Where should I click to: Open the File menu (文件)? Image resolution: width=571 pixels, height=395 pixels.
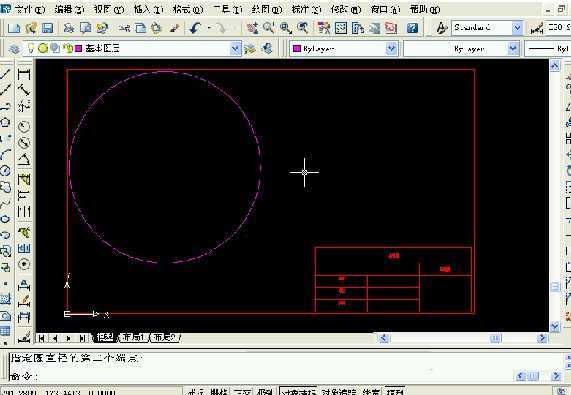point(30,9)
